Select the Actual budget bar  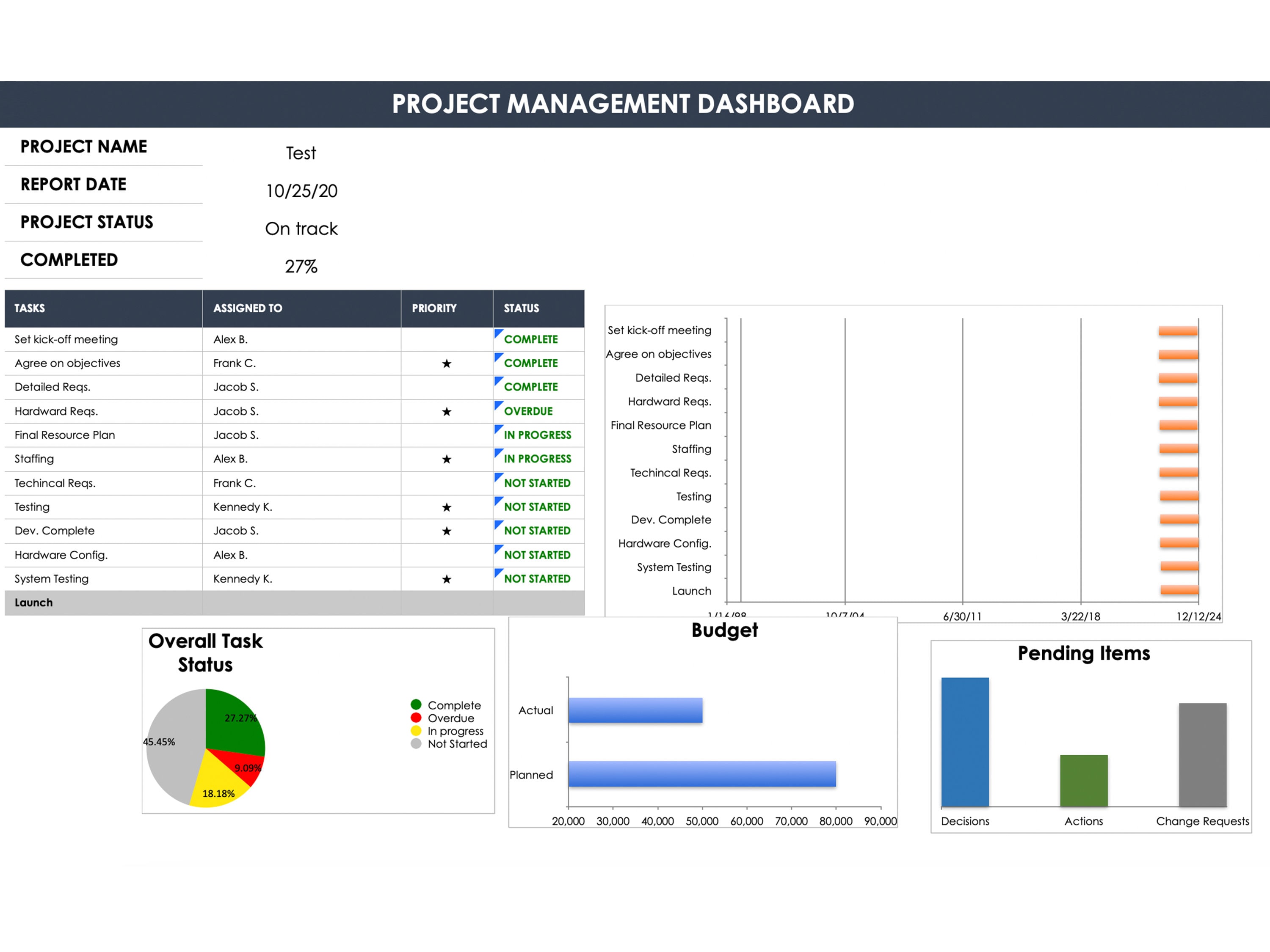pyautogui.click(x=635, y=710)
